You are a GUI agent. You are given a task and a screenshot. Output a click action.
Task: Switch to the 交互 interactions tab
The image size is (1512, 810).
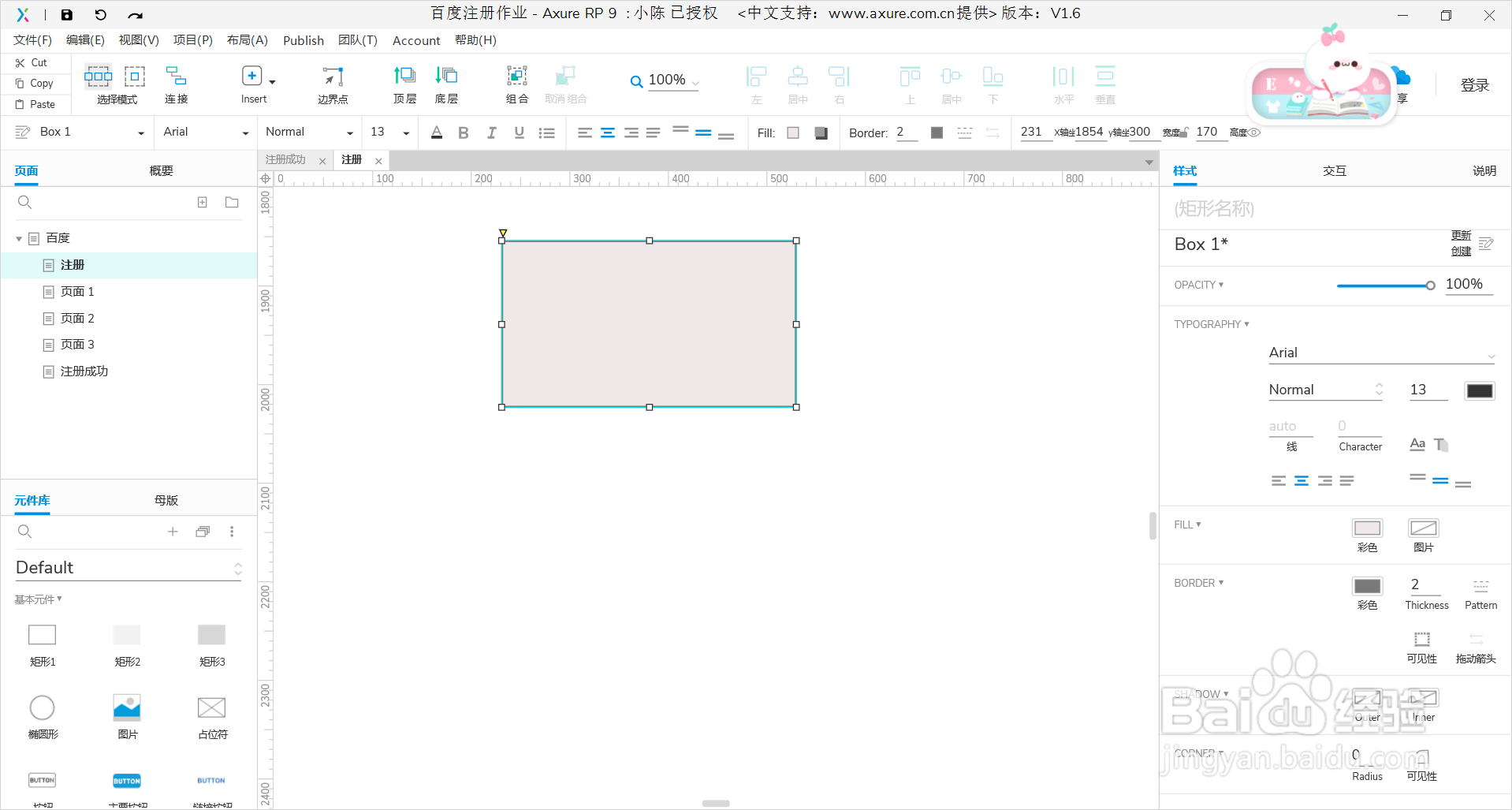(x=1335, y=171)
